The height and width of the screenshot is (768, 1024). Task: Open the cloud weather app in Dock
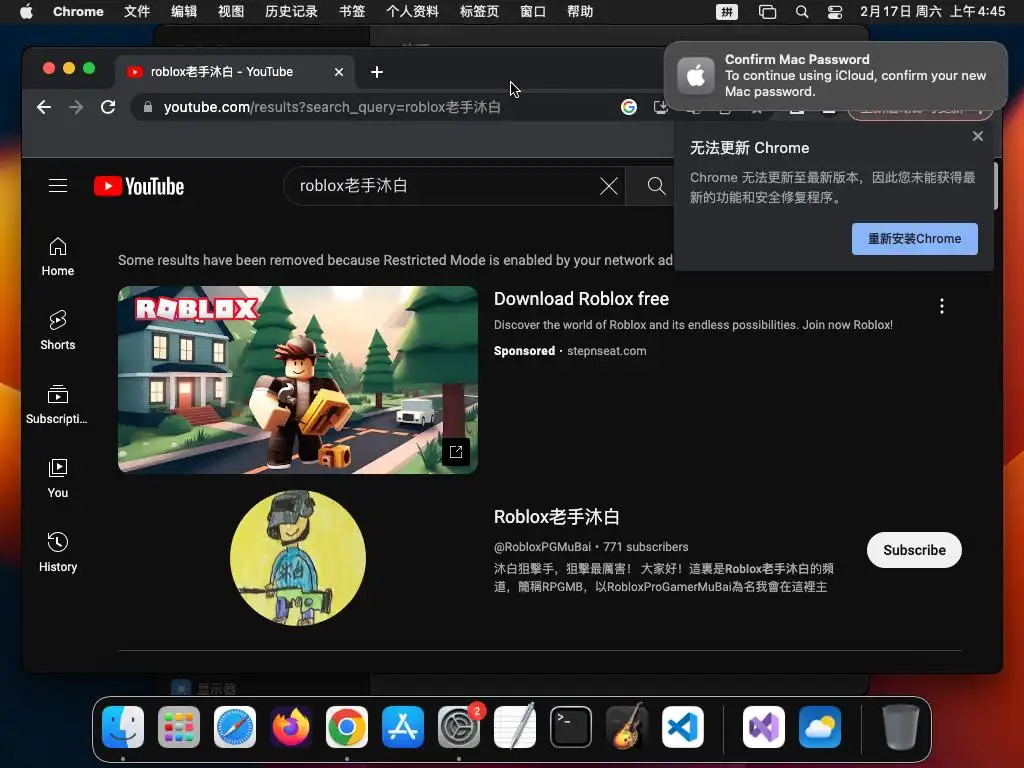[x=820, y=727]
